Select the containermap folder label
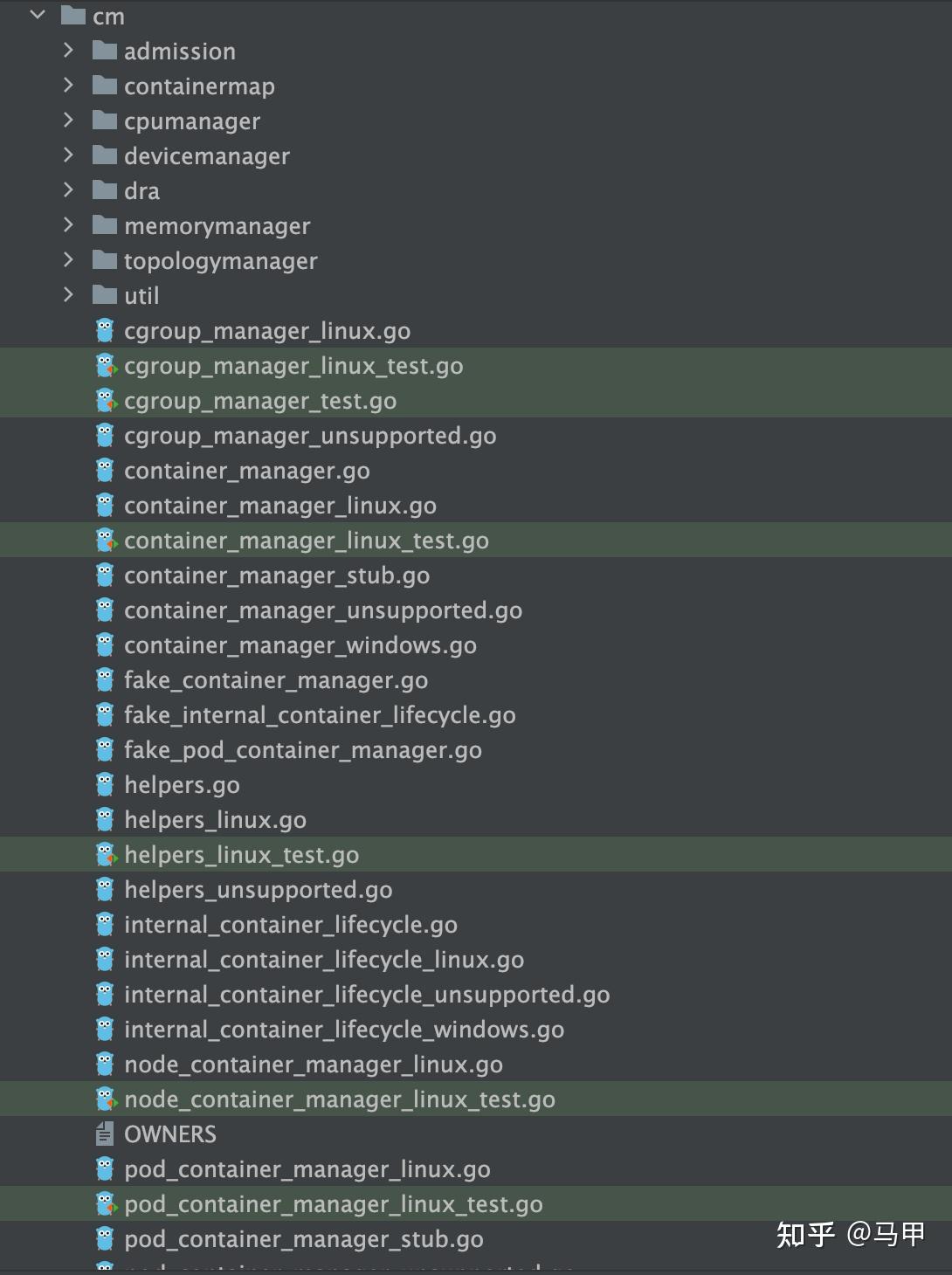 click(x=199, y=86)
